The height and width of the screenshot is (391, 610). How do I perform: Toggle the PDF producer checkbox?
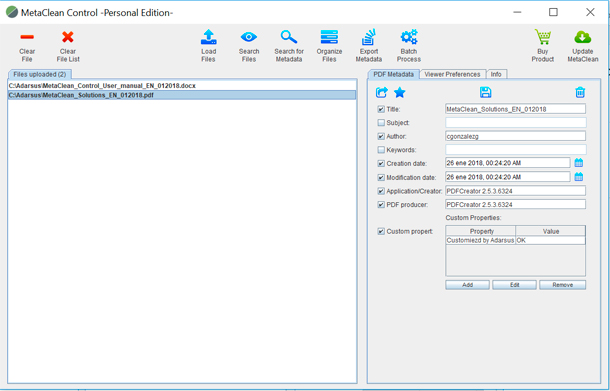coord(381,205)
